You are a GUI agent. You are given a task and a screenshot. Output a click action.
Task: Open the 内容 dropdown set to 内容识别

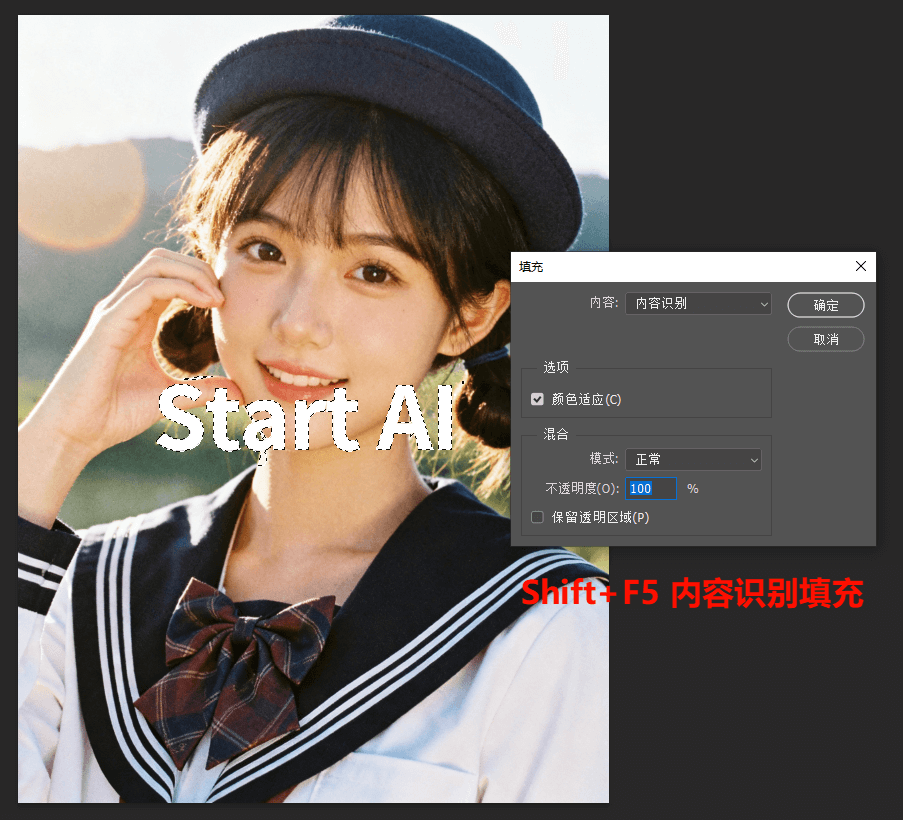[697, 304]
